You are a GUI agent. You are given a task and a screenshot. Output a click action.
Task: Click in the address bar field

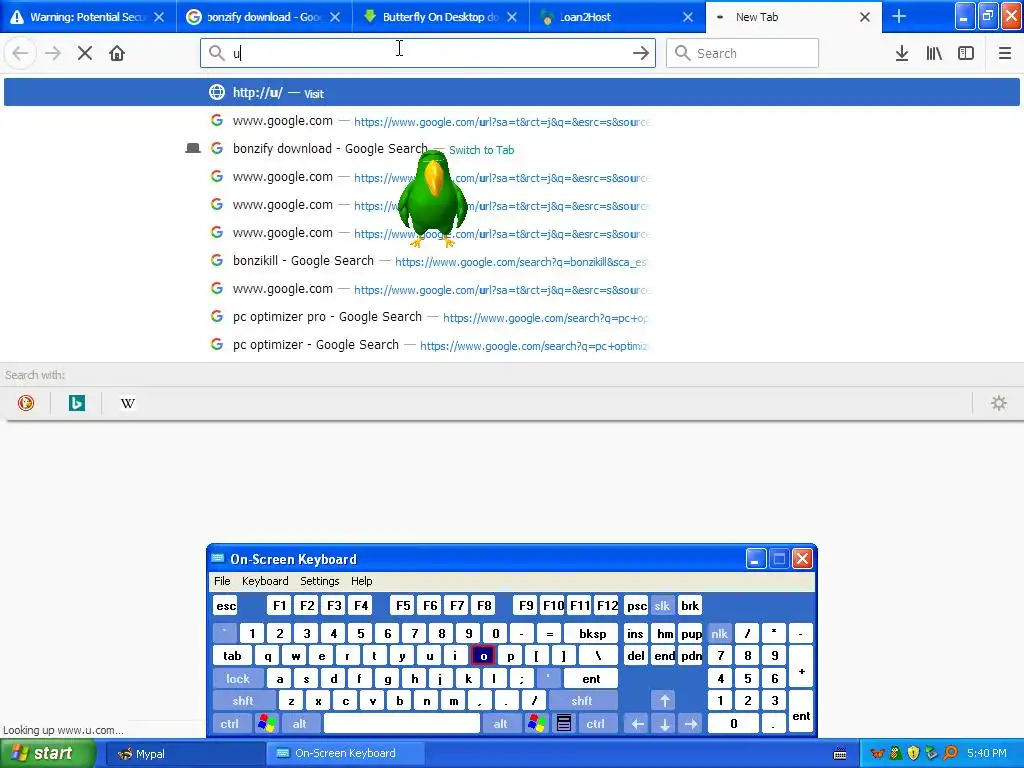tap(428, 53)
